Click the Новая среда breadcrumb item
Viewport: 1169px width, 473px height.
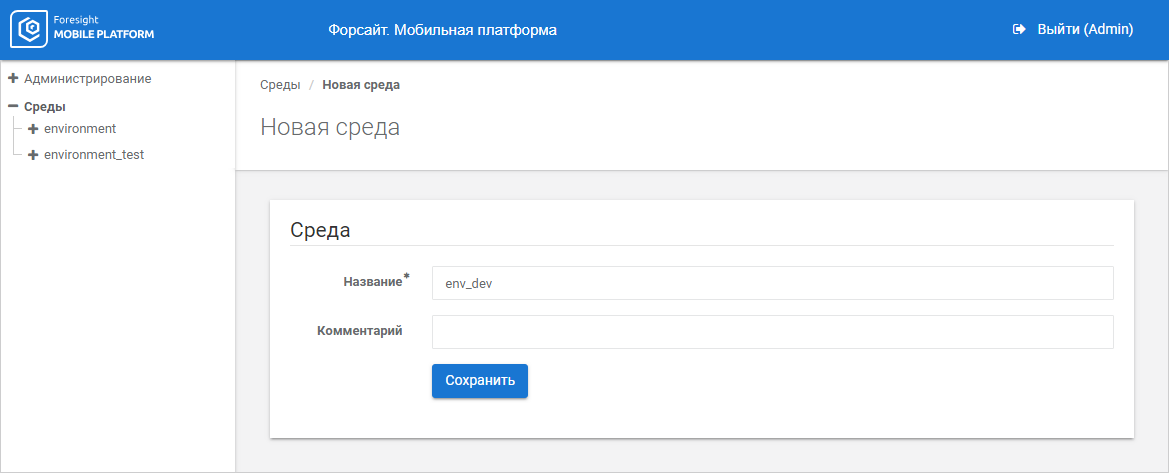(x=361, y=85)
